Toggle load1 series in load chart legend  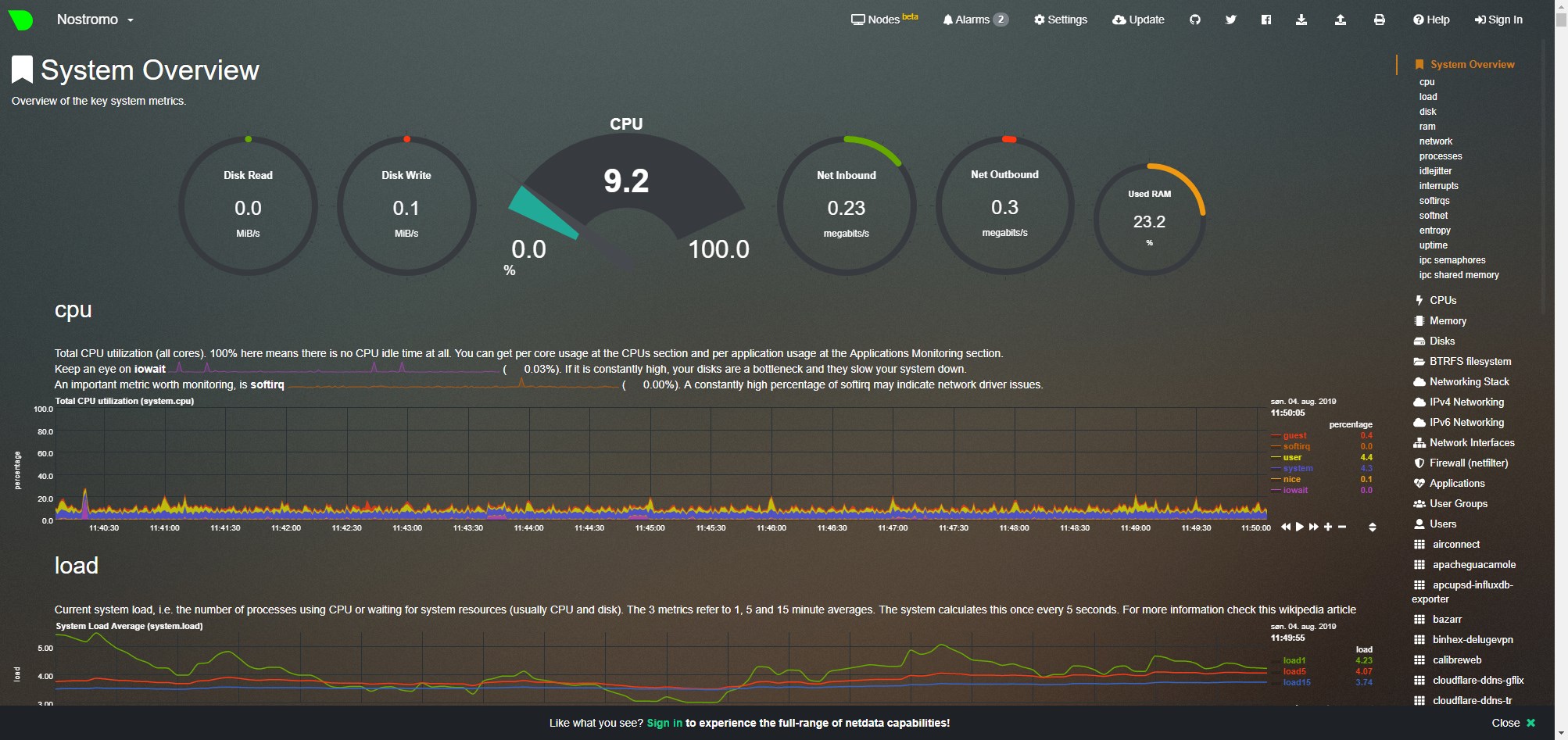1294,661
